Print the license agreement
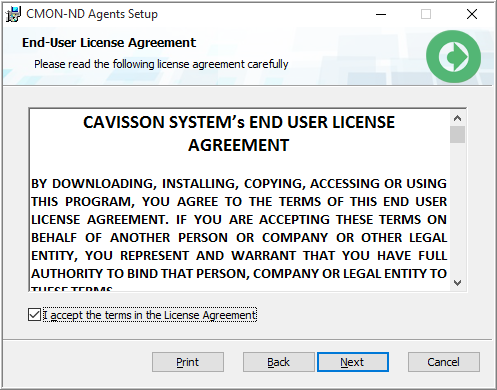Screen dimensions: 497x390 click(x=188, y=362)
